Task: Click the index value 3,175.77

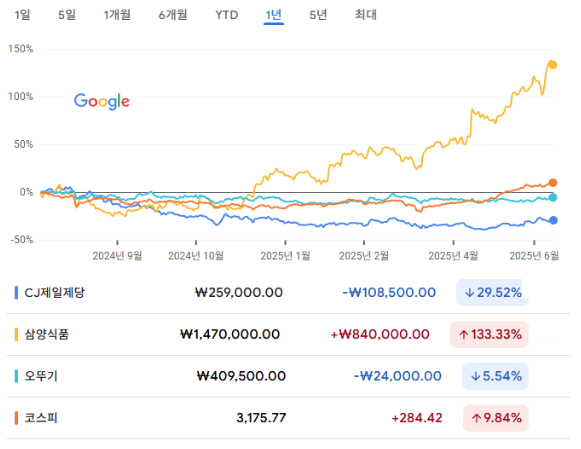Action: 261,418
